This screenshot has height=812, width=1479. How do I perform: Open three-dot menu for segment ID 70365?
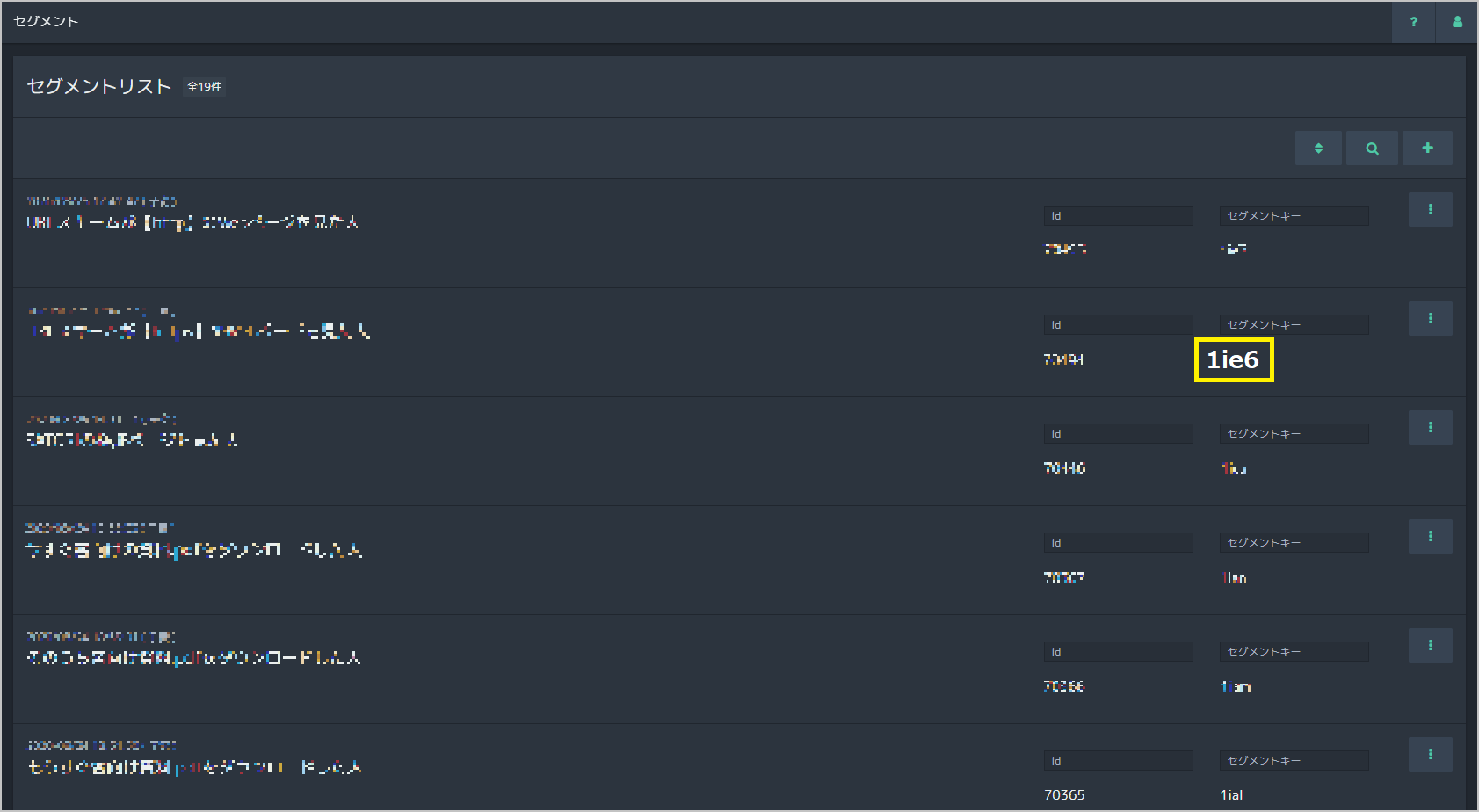1430,755
